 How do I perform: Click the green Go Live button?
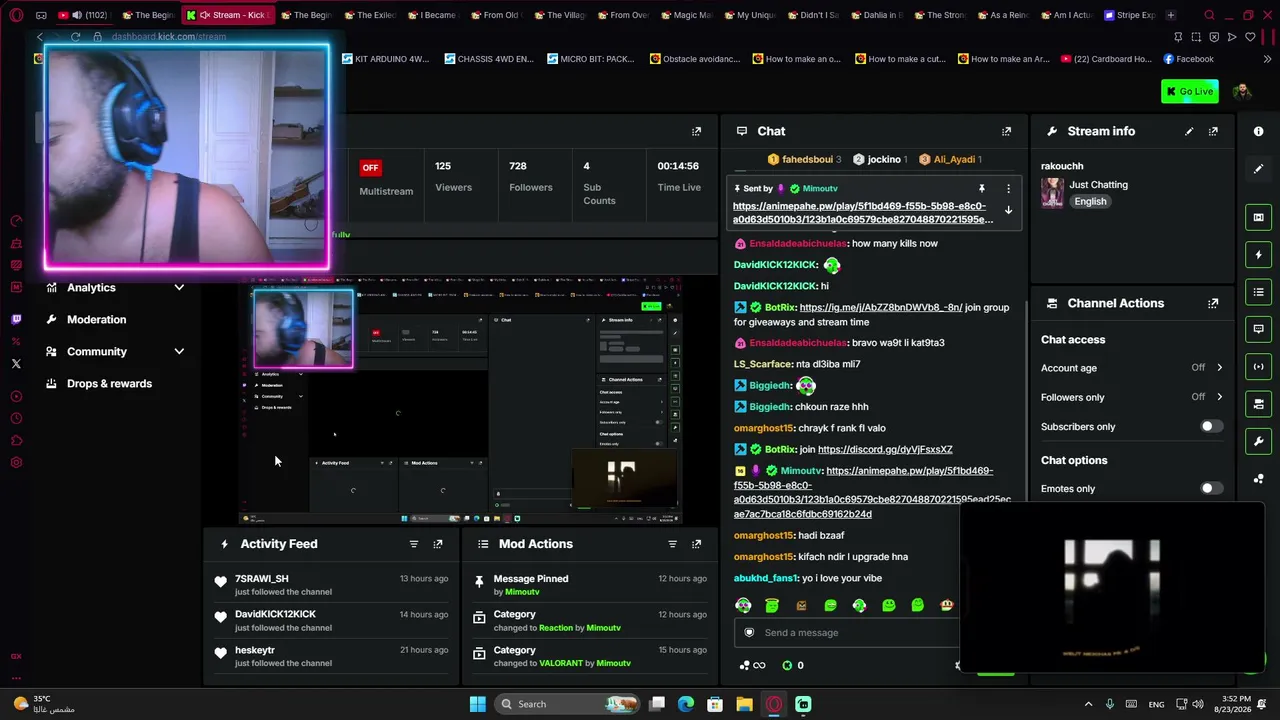(x=1190, y=91)
